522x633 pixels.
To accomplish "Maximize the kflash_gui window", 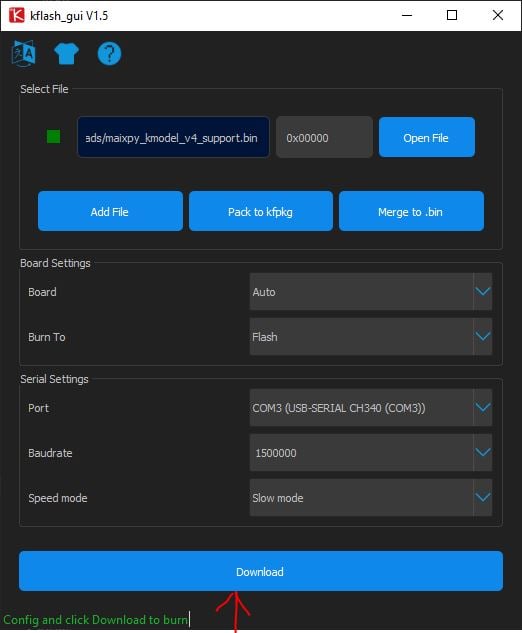I will click(x=452, y=15).
